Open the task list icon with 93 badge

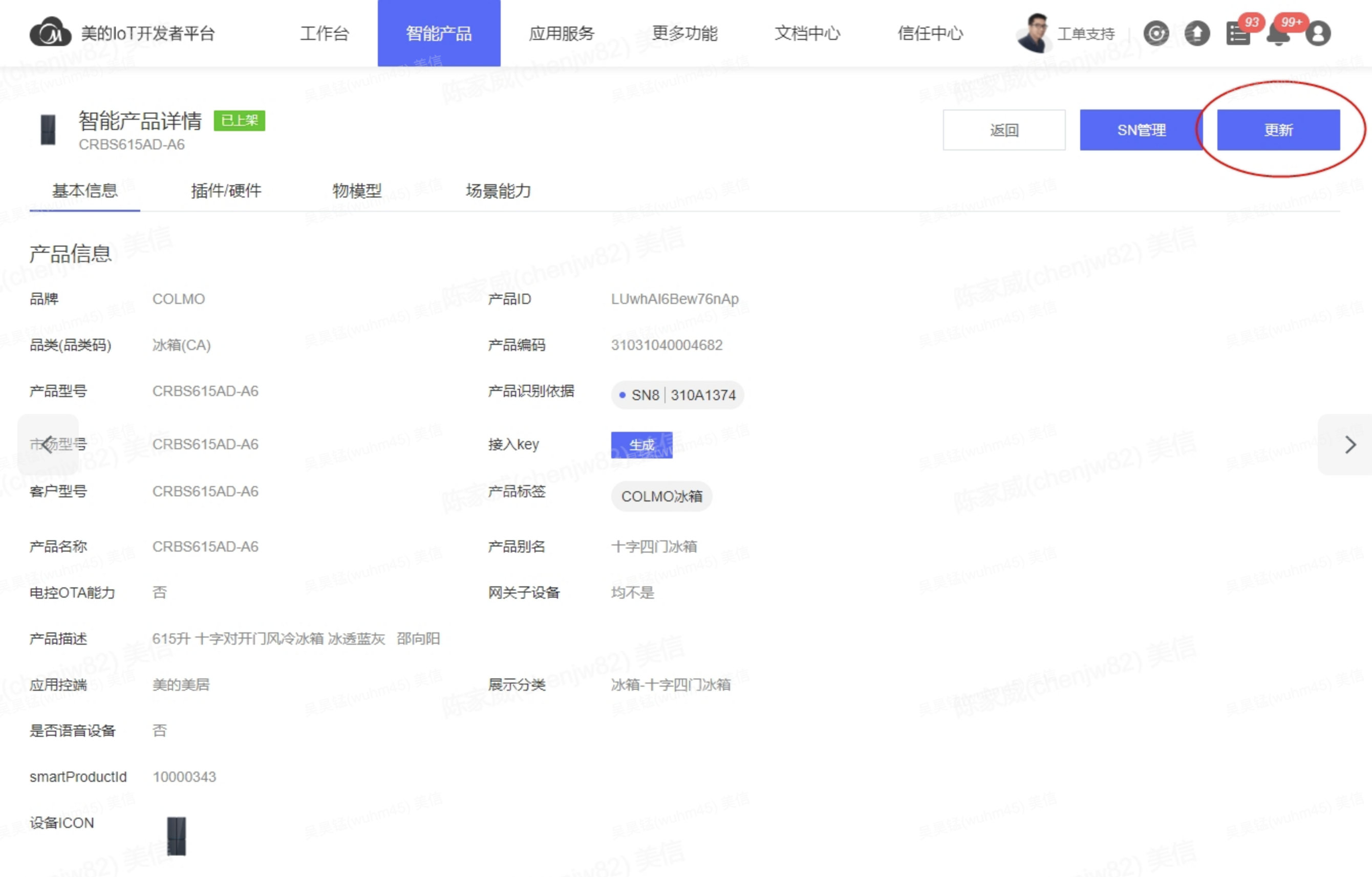click(1238, 34)
